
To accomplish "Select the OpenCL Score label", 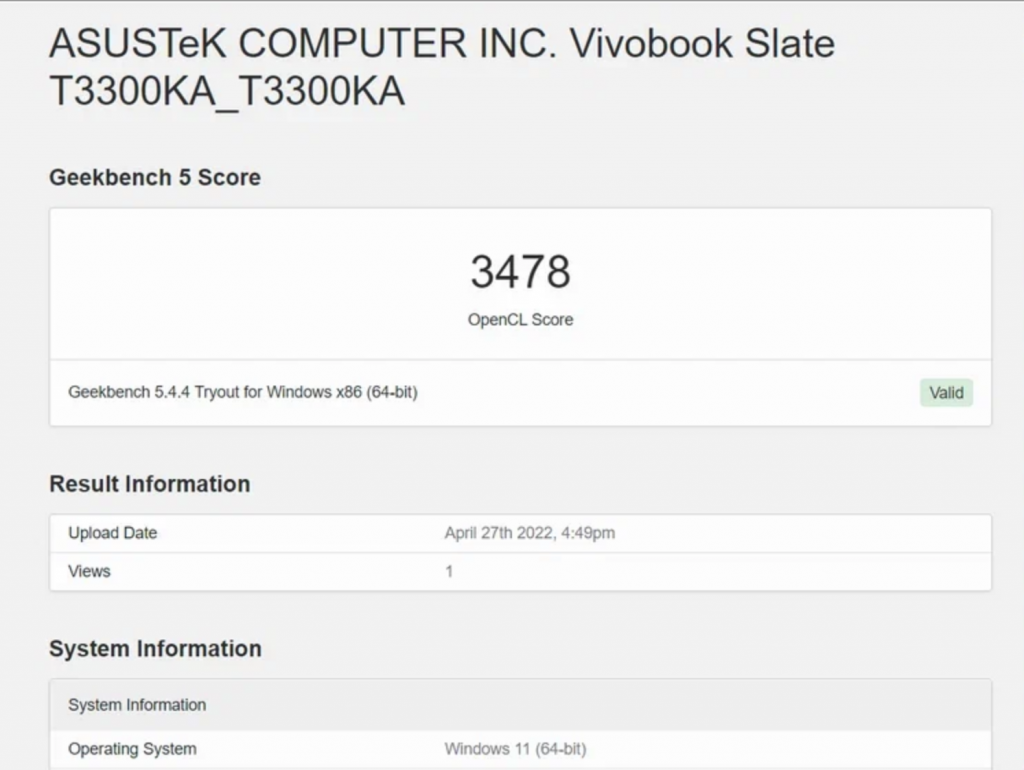I will tap(520, 320).
